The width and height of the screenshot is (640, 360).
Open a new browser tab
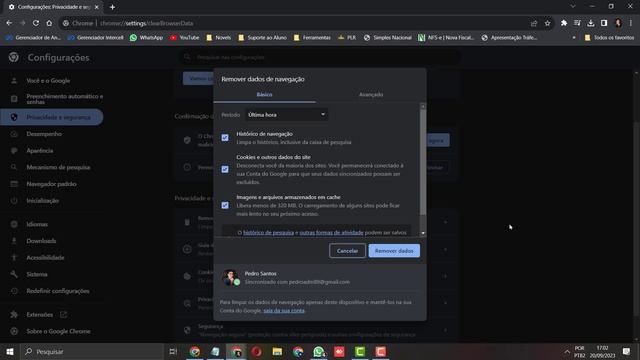(x=112, y=7)
